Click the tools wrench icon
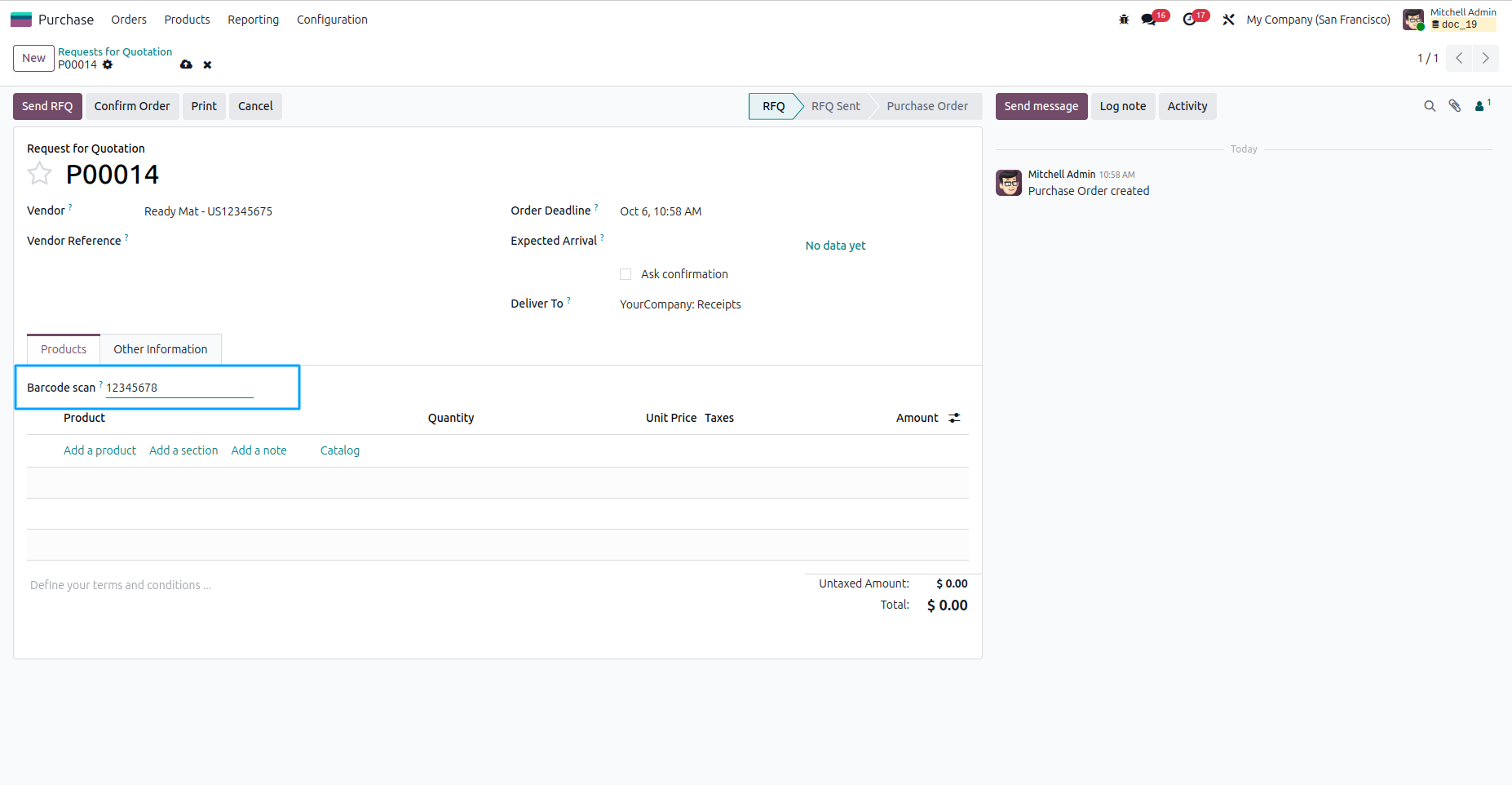Image resolution: width=1512 pixels, height=785 pixels. click(x=1228, y=20)
